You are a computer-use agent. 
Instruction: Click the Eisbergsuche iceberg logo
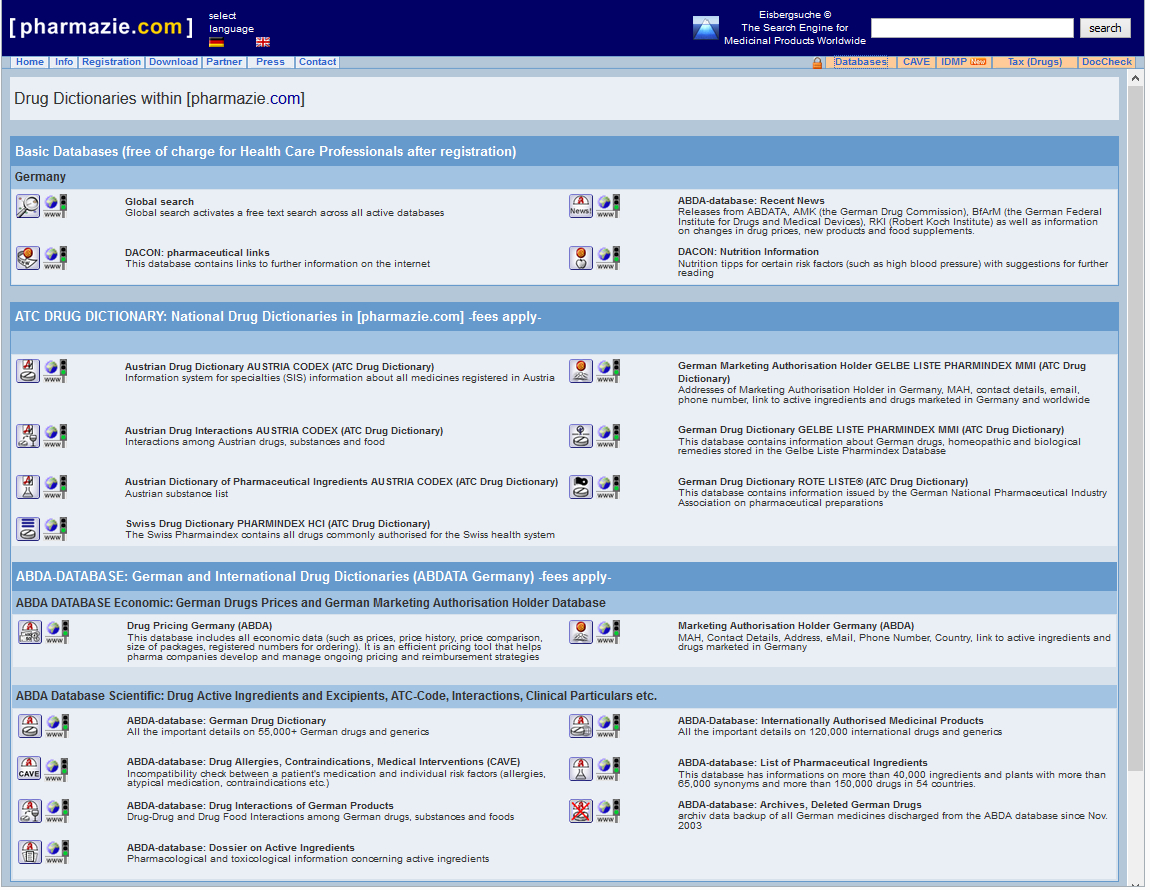(706, 28)
